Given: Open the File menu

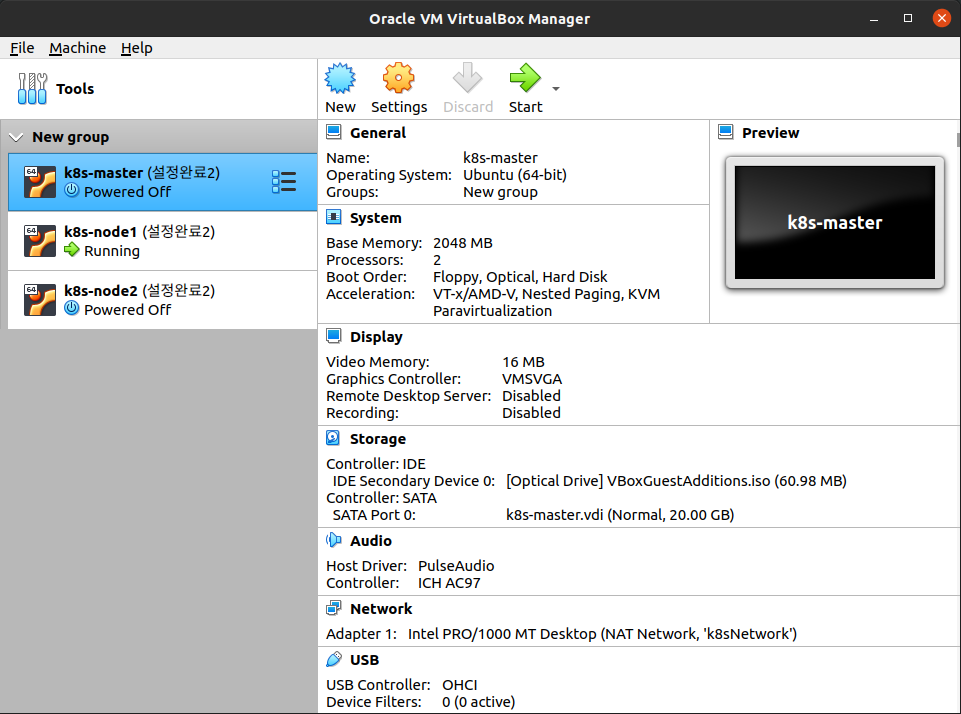Looking at the screenshot, I should click(22, 48).
